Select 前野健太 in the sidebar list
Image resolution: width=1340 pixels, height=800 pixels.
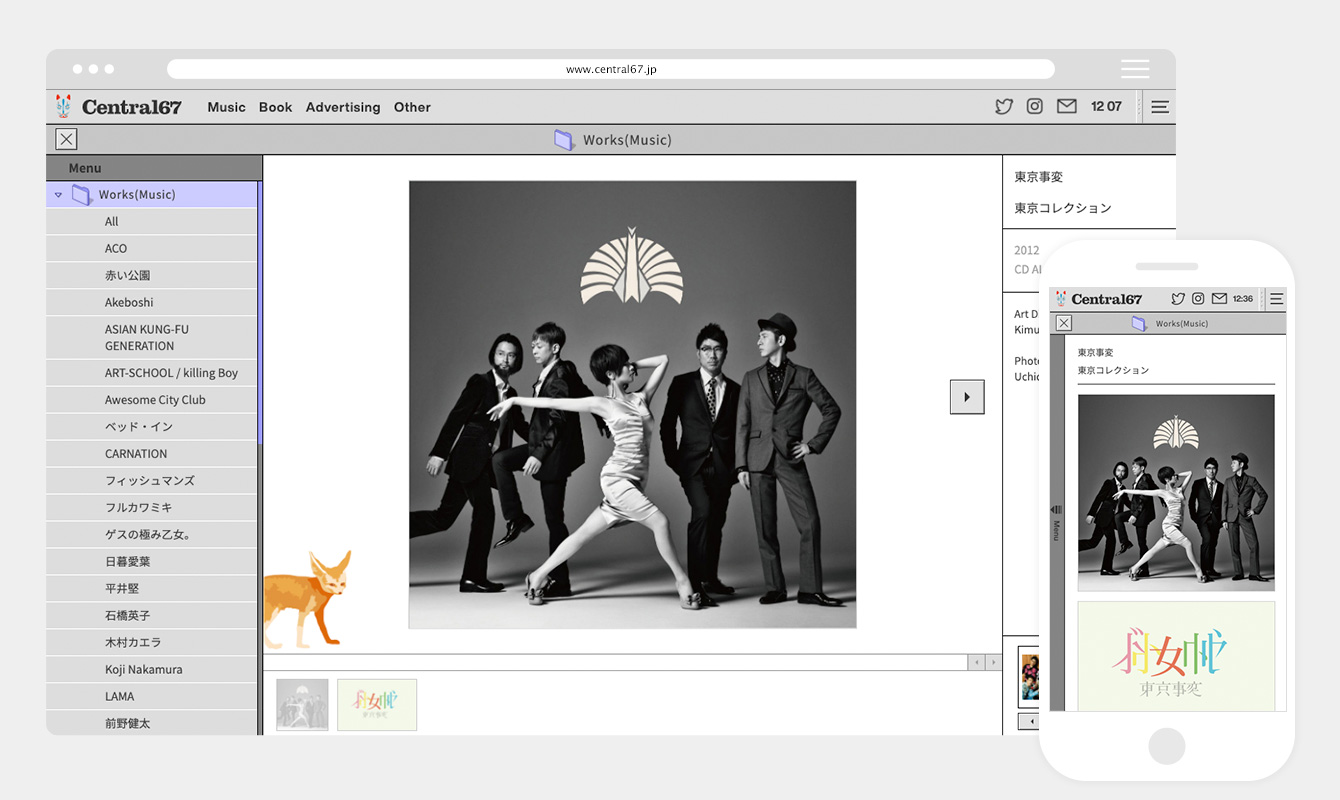[152, 723]
